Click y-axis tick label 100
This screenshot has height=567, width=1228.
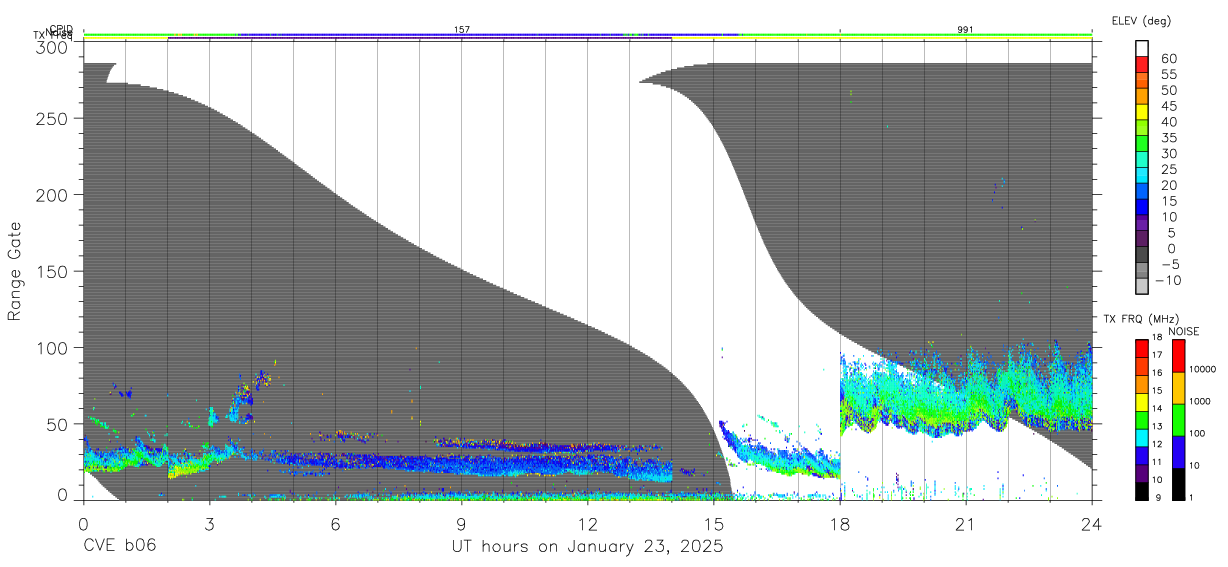[54, 347]
